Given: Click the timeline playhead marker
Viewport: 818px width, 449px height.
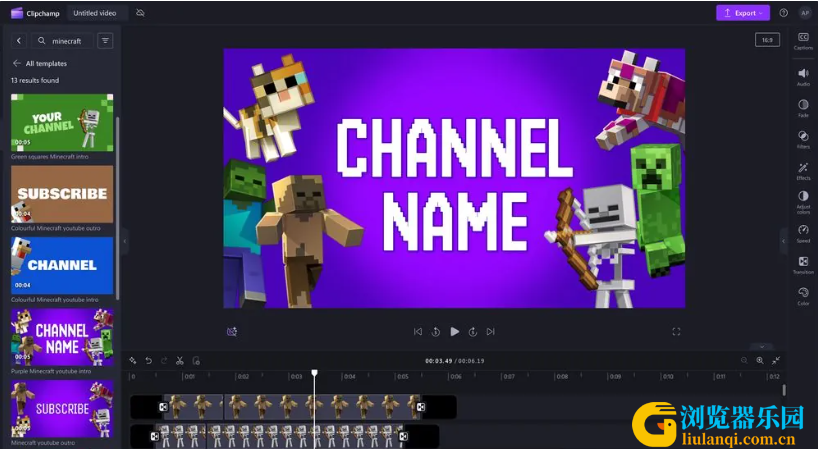Looking at the screenshot, I should click(x=315, y=373).
